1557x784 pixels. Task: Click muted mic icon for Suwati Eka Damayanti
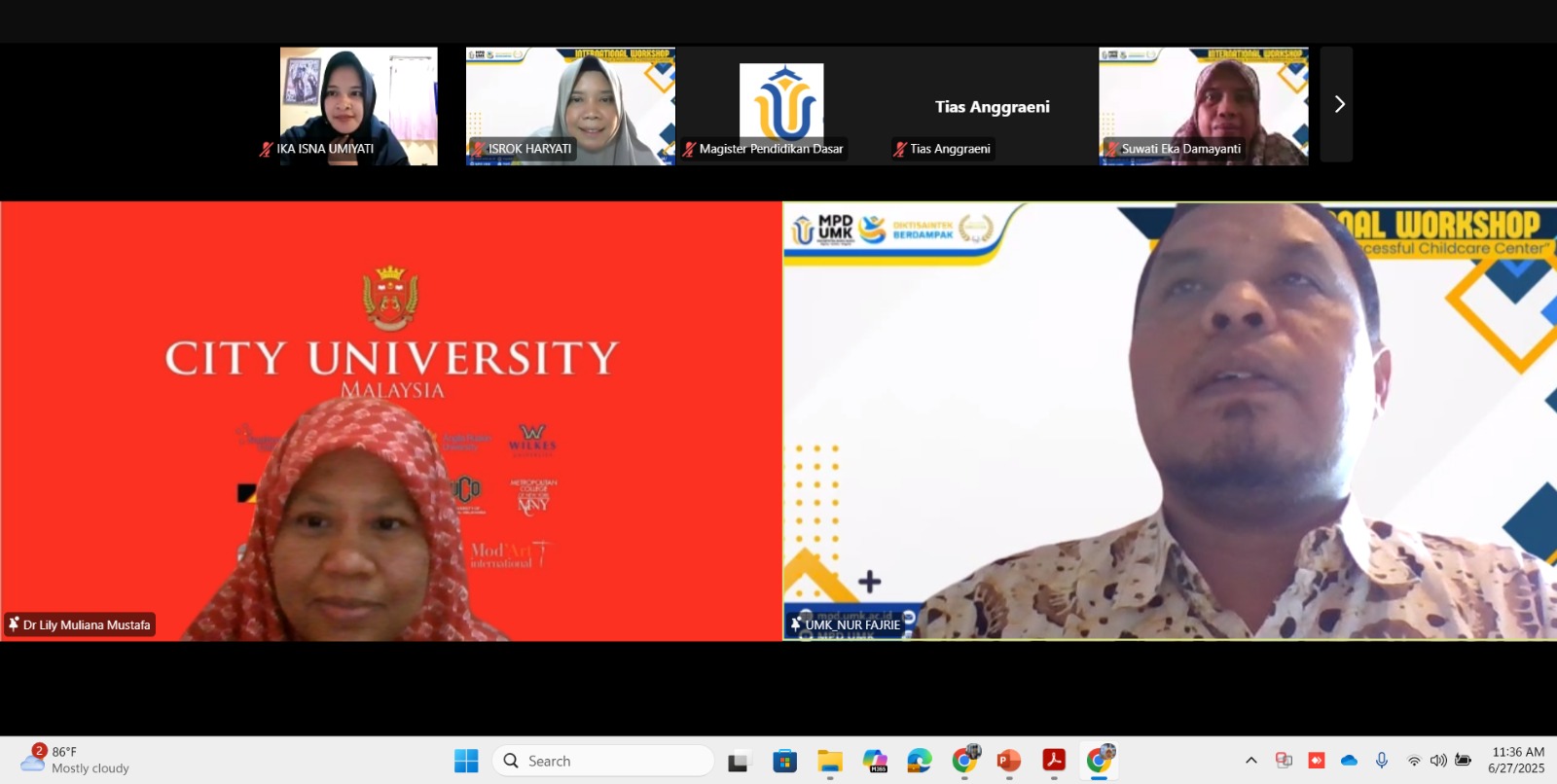coord(1111,149)
